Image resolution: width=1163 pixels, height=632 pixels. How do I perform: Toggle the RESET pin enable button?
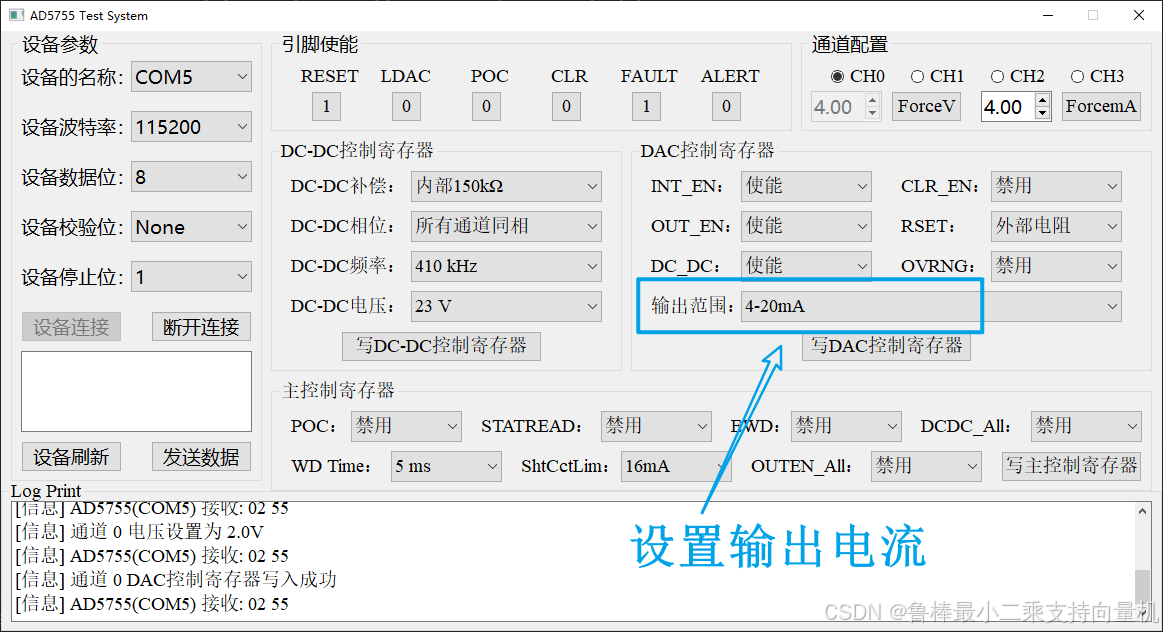click(x=328, y=106)
